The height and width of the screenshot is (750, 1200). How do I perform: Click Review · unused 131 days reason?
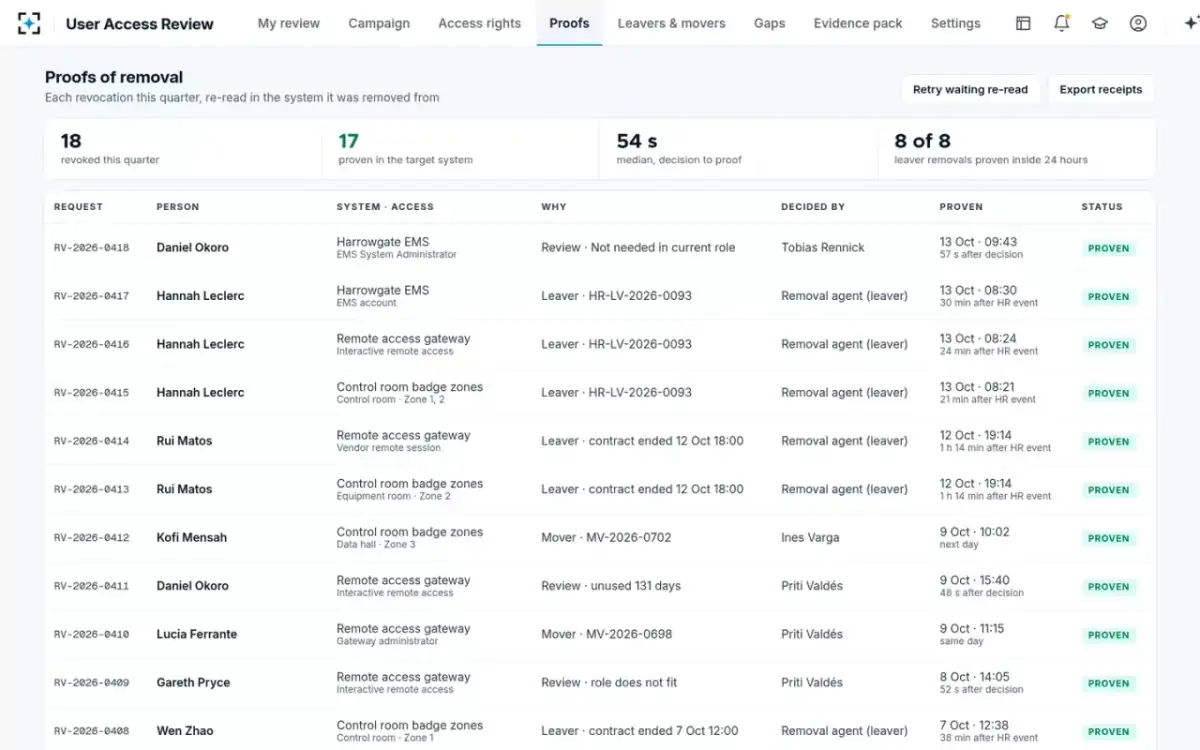(611, 586)
